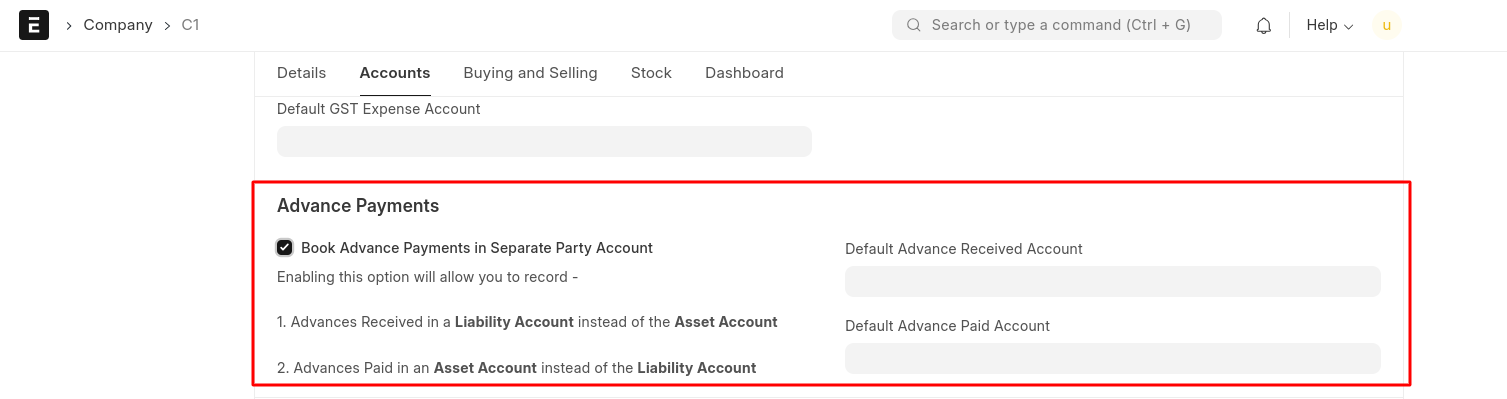Click the Default Advance Paid Account label
1507x399 pixels.
tap(947, 326)
